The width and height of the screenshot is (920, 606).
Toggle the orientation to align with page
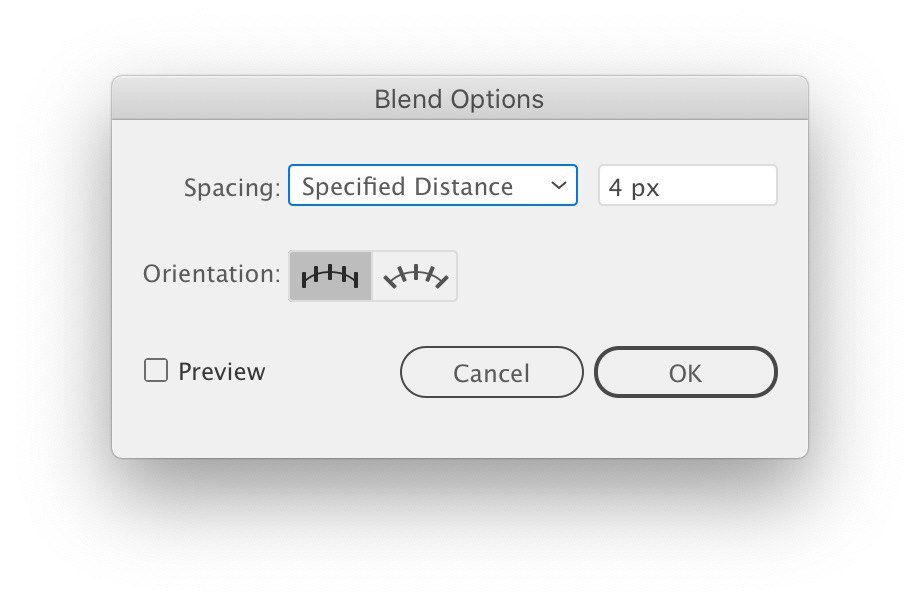tap(330, 276)
